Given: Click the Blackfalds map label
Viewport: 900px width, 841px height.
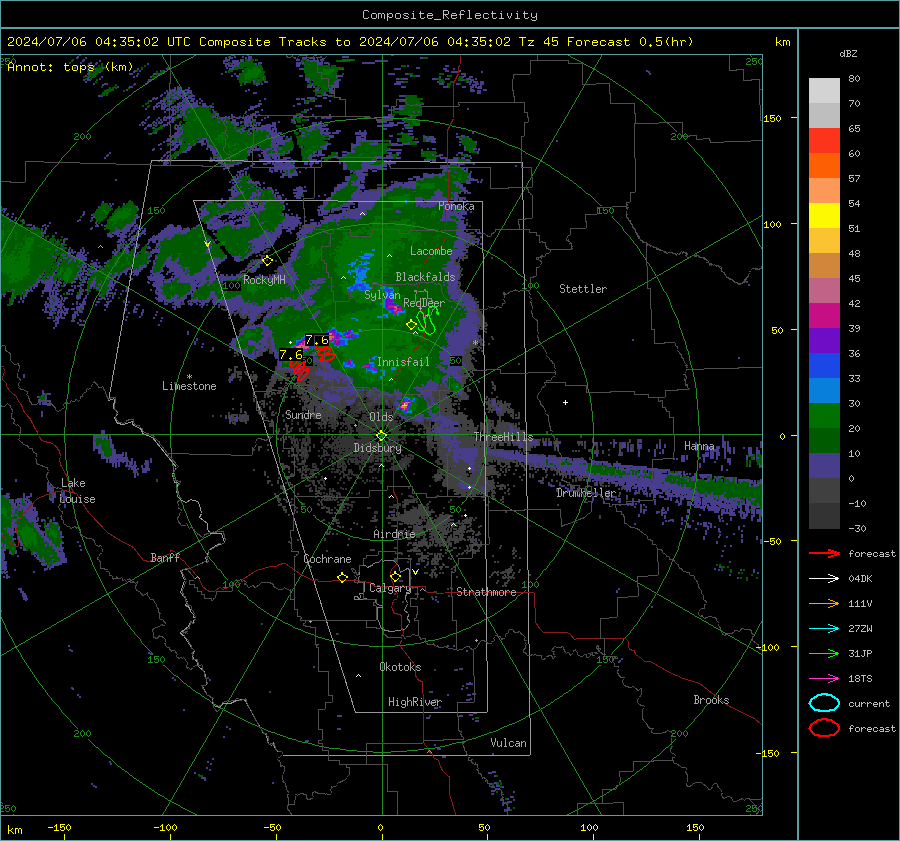Looking at the screenshot, I should coord(425,277).
